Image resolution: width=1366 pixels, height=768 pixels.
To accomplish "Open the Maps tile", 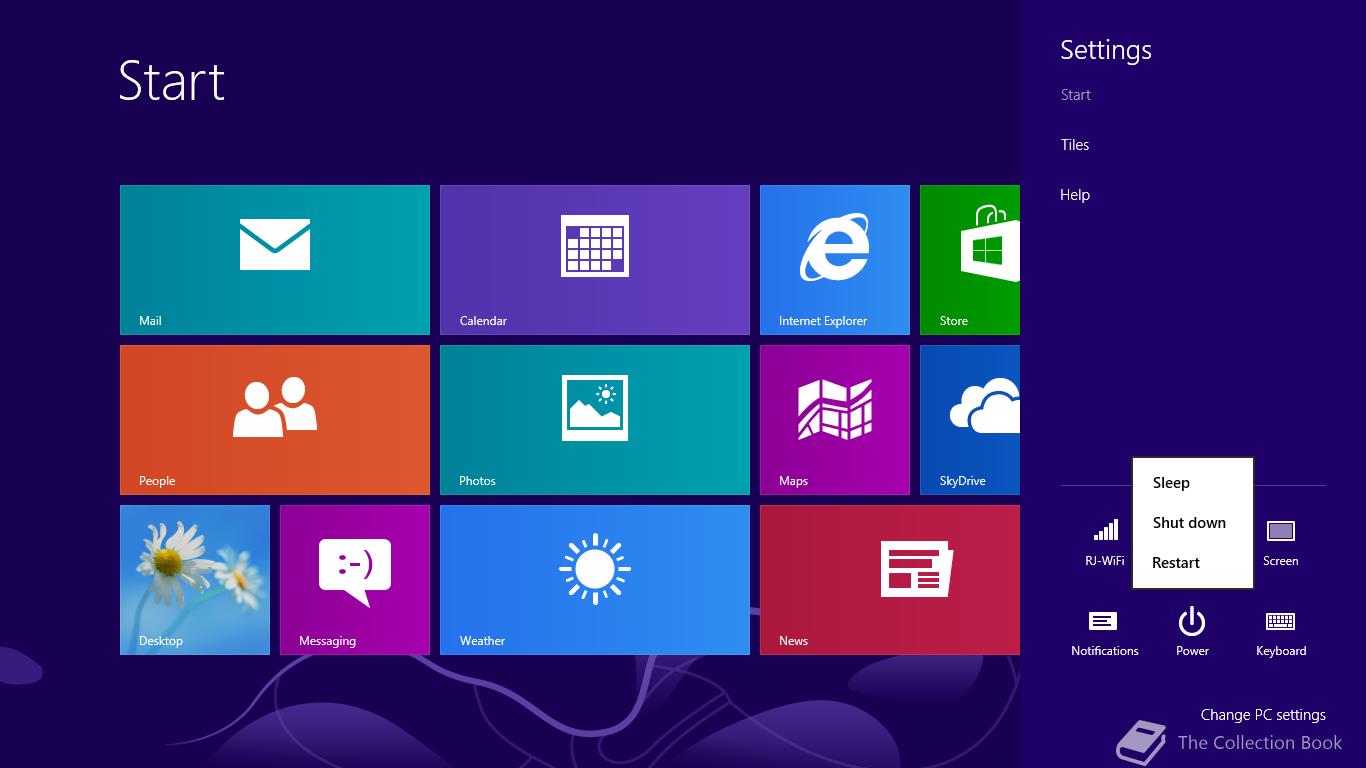I will point(835,420).
